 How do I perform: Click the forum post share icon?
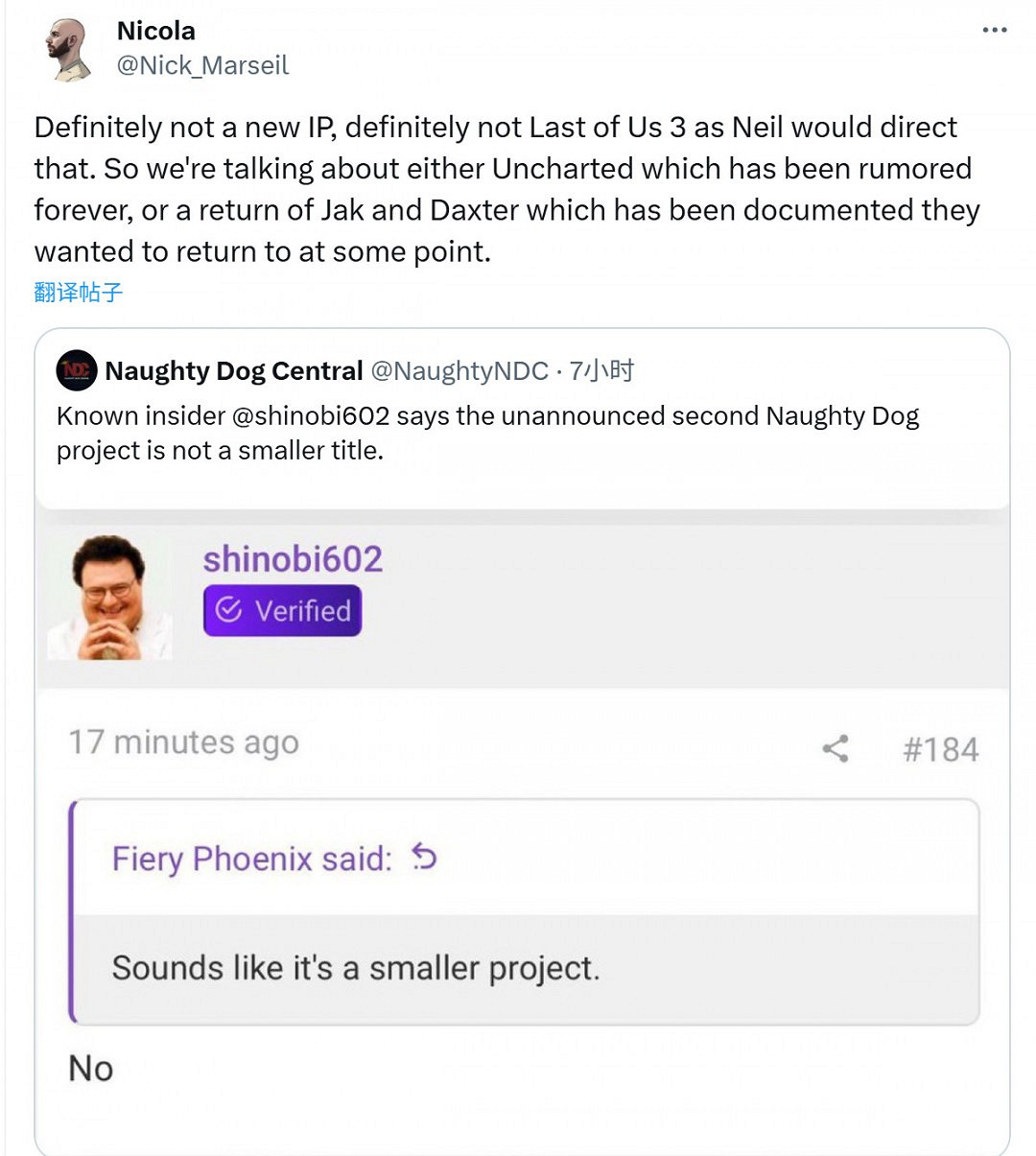pyautogui.click(x=836, y=749)
